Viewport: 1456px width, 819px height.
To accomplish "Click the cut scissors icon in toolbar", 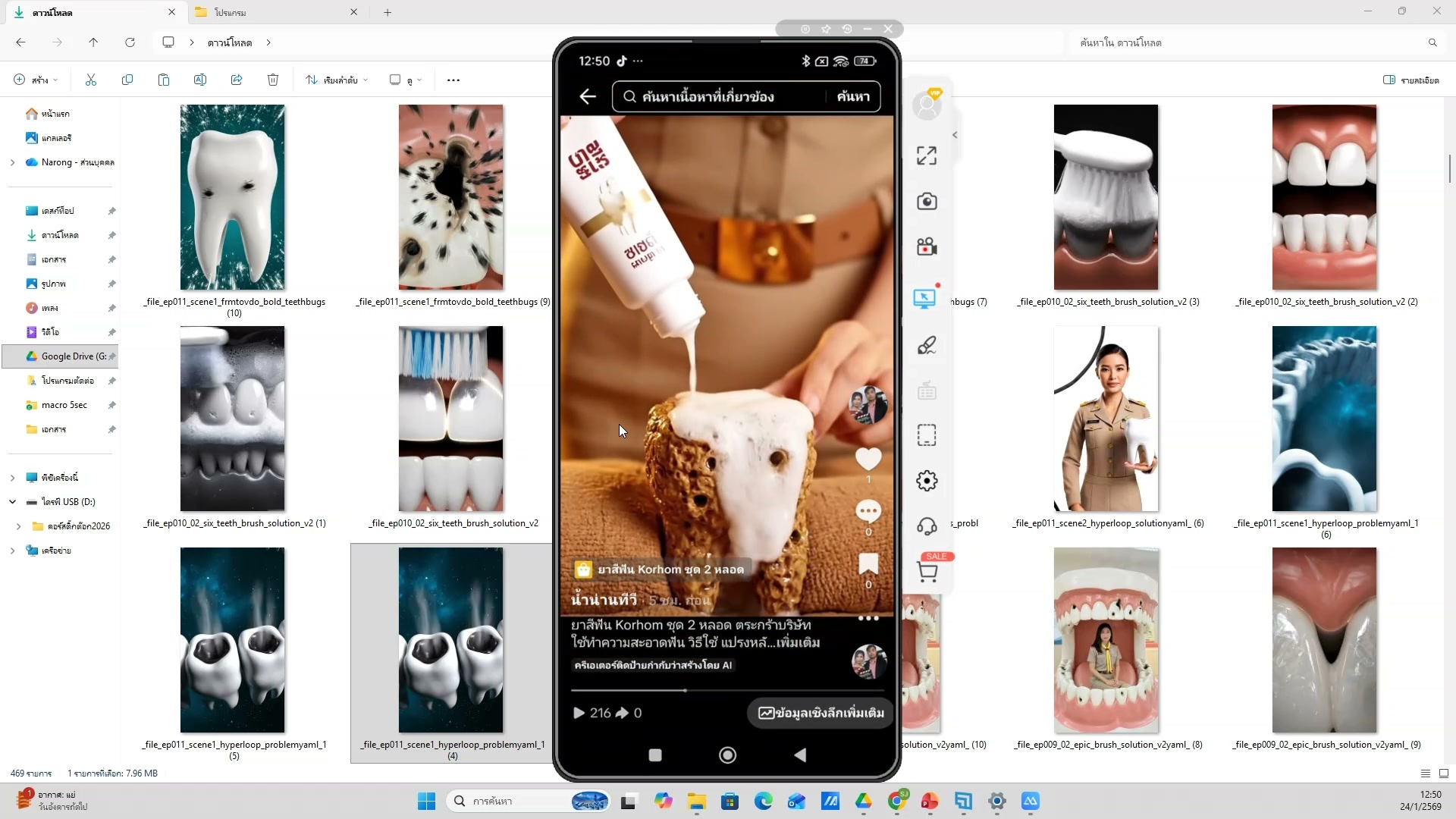I will [91, 80].
